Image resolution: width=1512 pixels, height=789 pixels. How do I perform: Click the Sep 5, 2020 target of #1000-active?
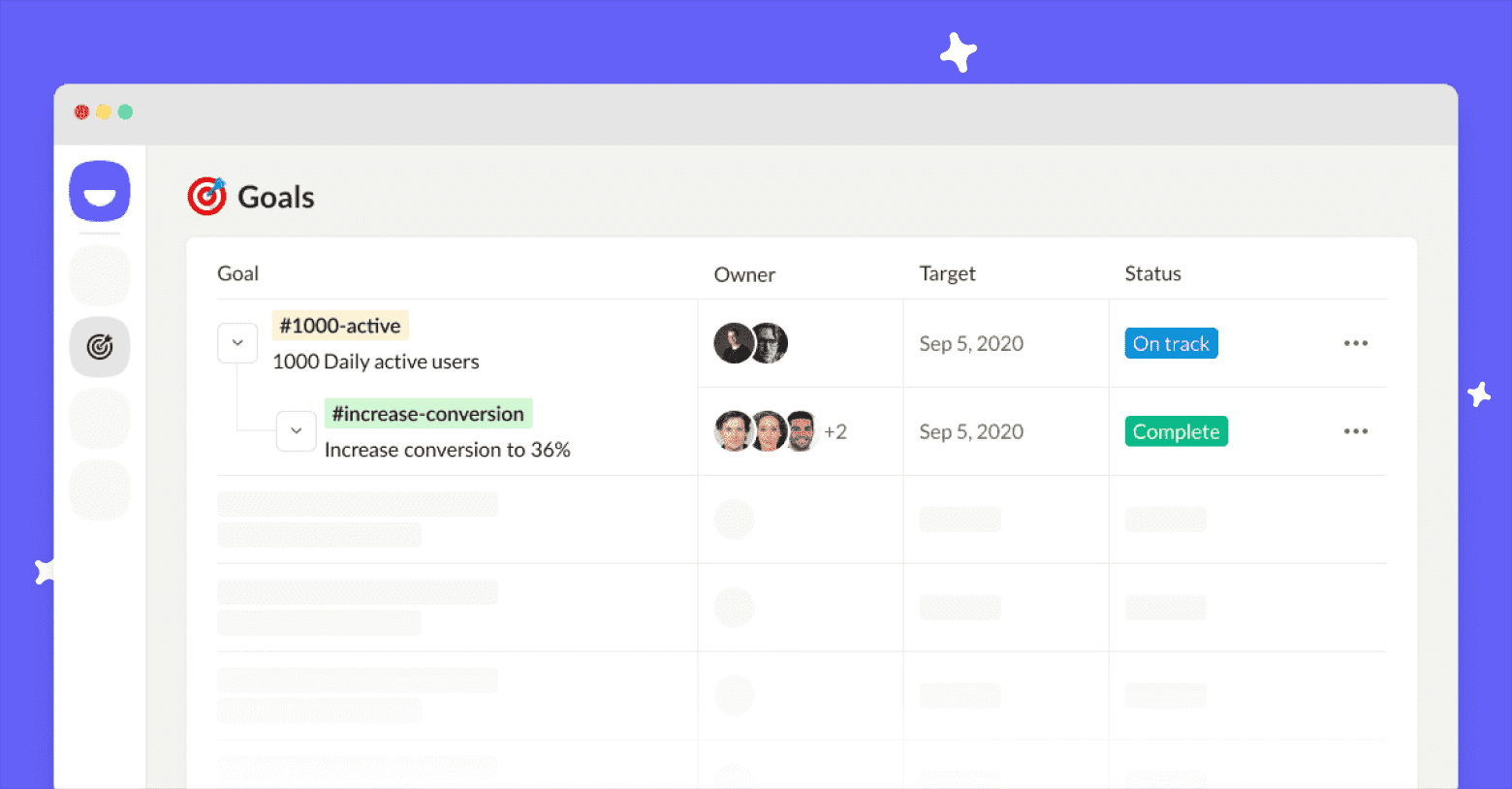(971, 343)
